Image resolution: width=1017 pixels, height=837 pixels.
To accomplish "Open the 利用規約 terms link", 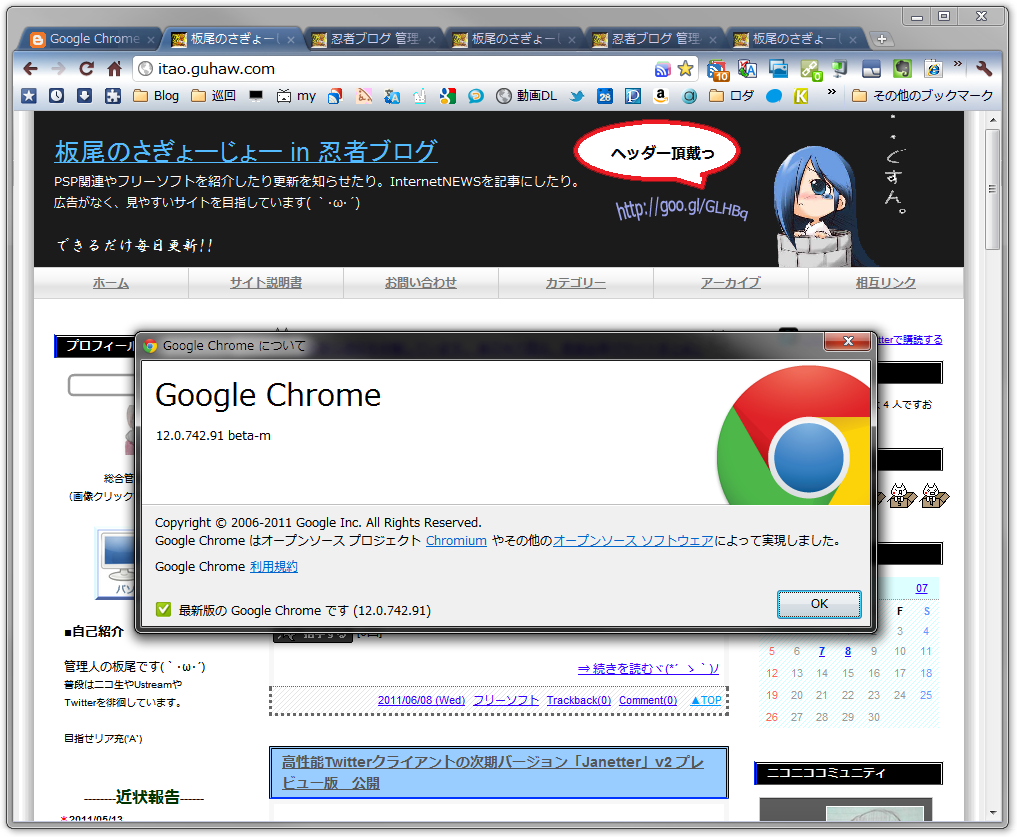I will coord(274,566).
